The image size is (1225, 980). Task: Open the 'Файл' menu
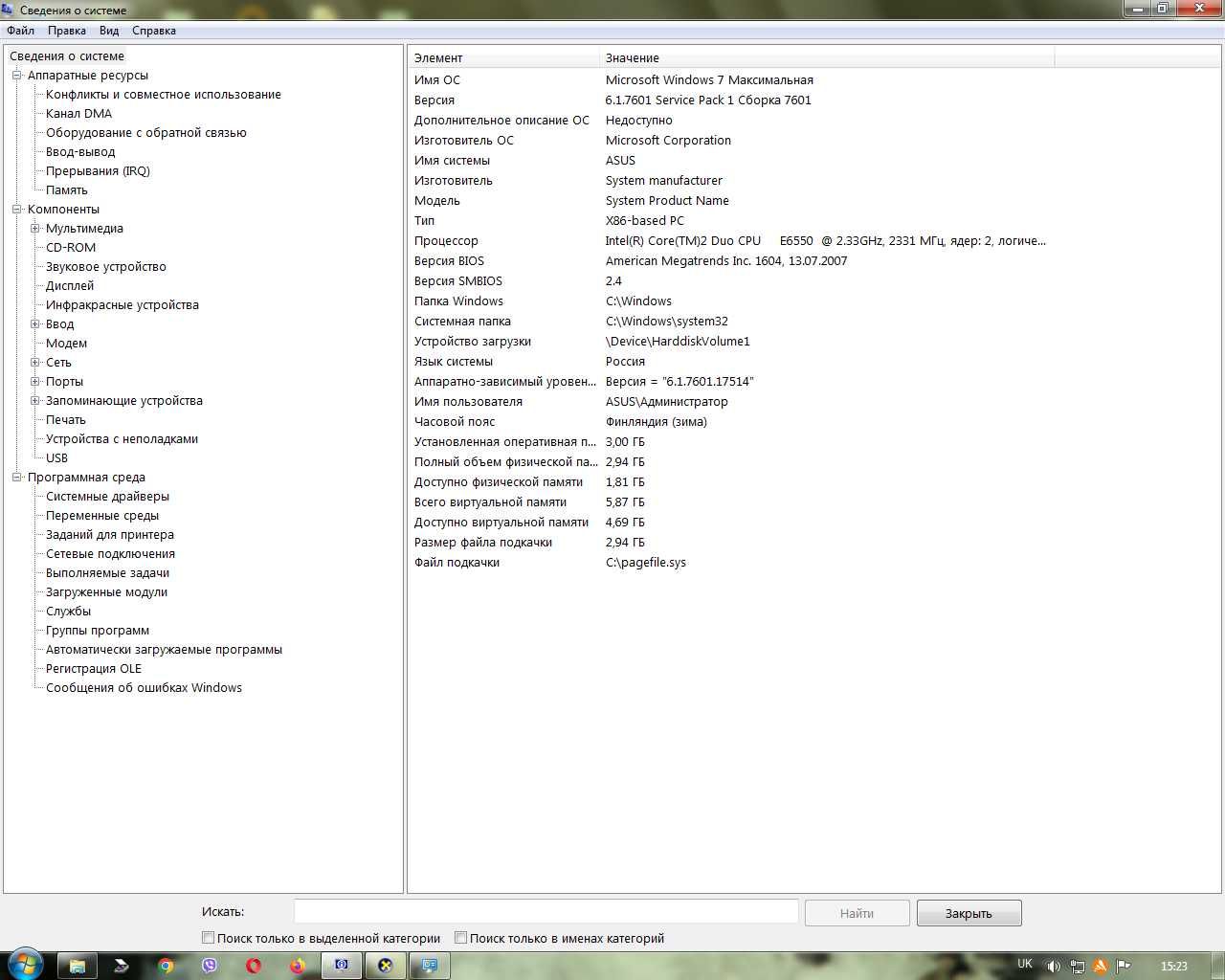(20, 31)
